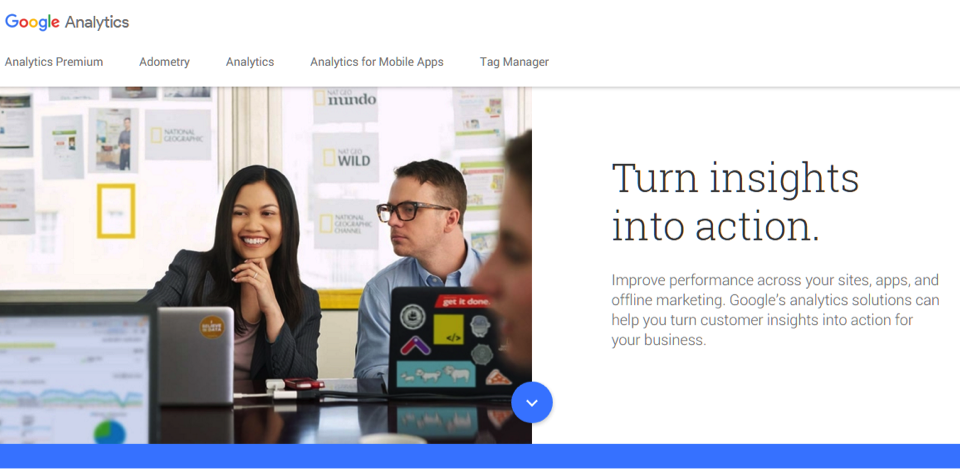Click the blue down-chevron circle button
This screenshot has height=469, width=960.
coord(531,402)
